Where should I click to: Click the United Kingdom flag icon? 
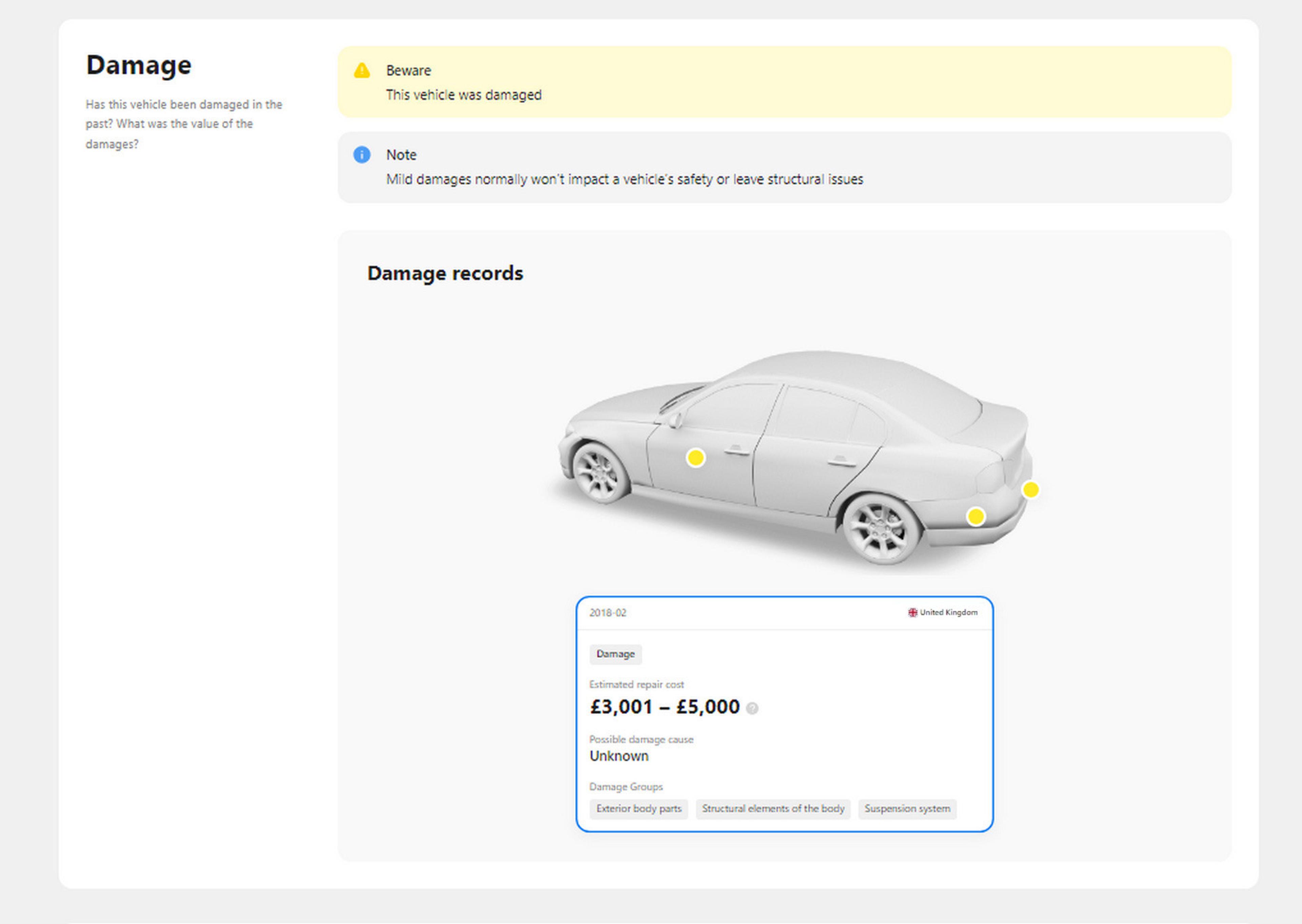912,612
